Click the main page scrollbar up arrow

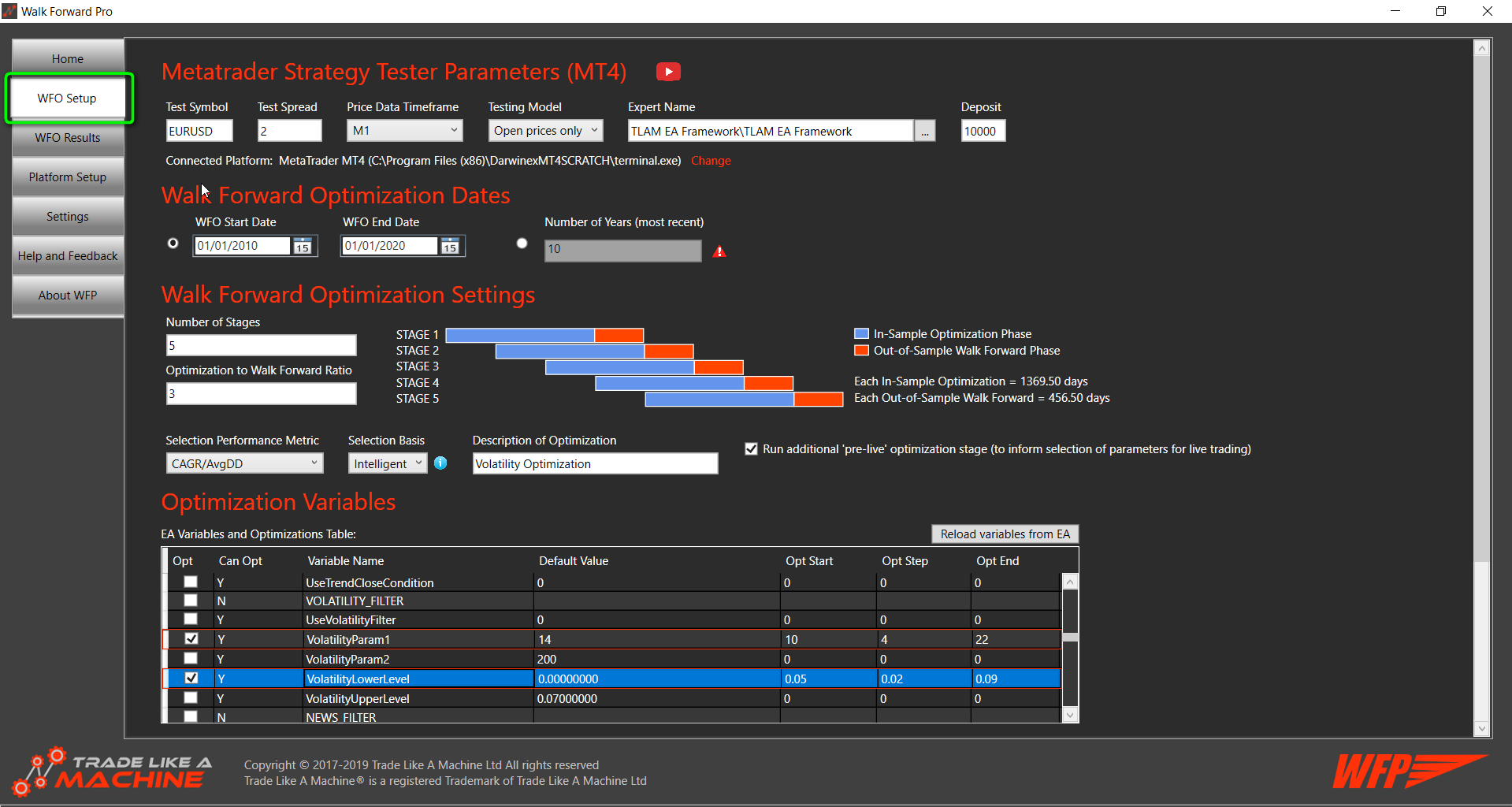(1481, 48)
